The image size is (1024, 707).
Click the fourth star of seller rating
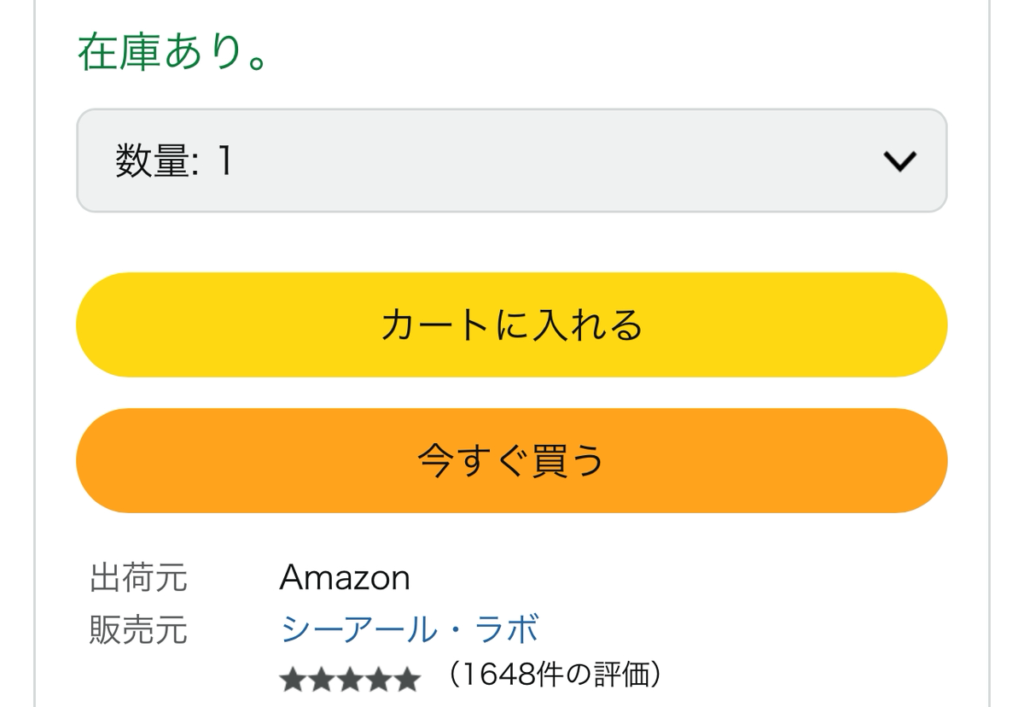point(379,681)
